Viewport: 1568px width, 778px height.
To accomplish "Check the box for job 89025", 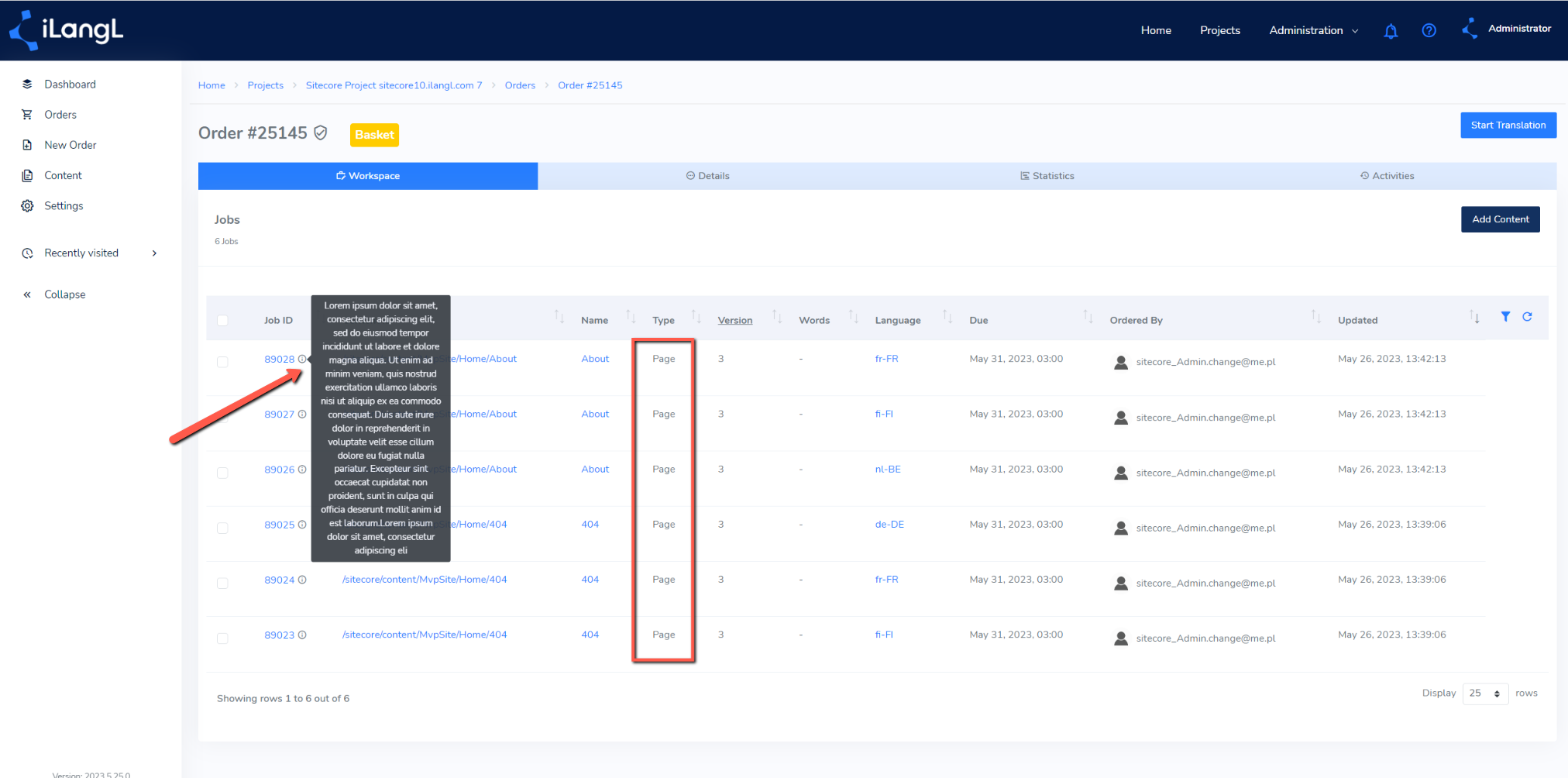I will (222, 528).
